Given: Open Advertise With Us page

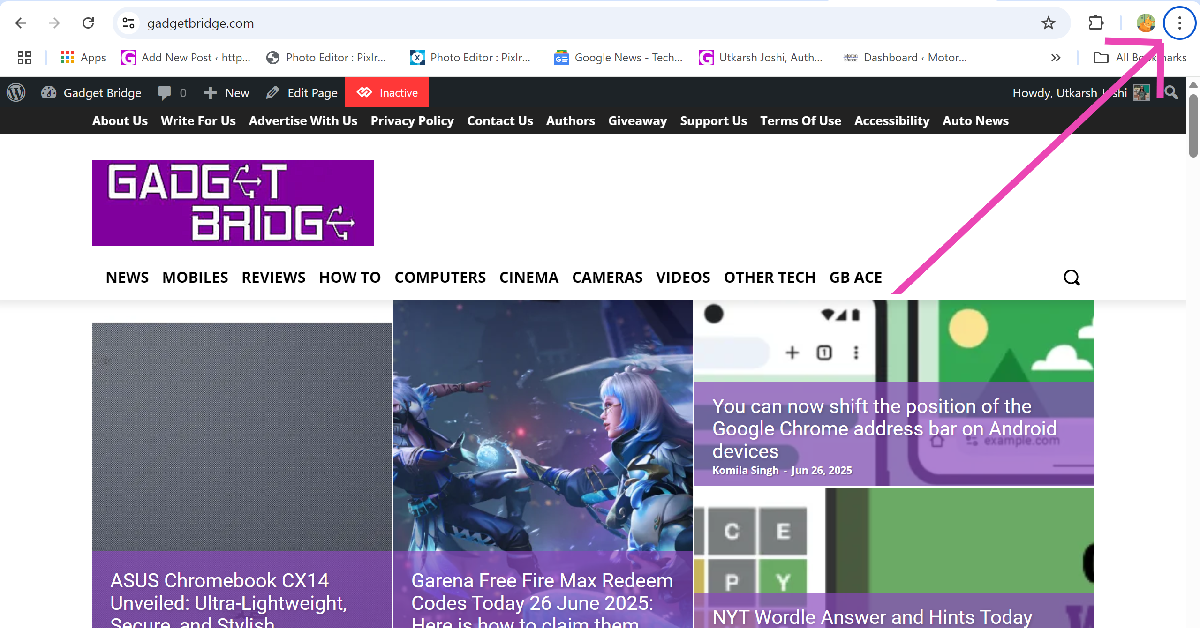Looking at the screenshot, I should (x=303, y=120).
